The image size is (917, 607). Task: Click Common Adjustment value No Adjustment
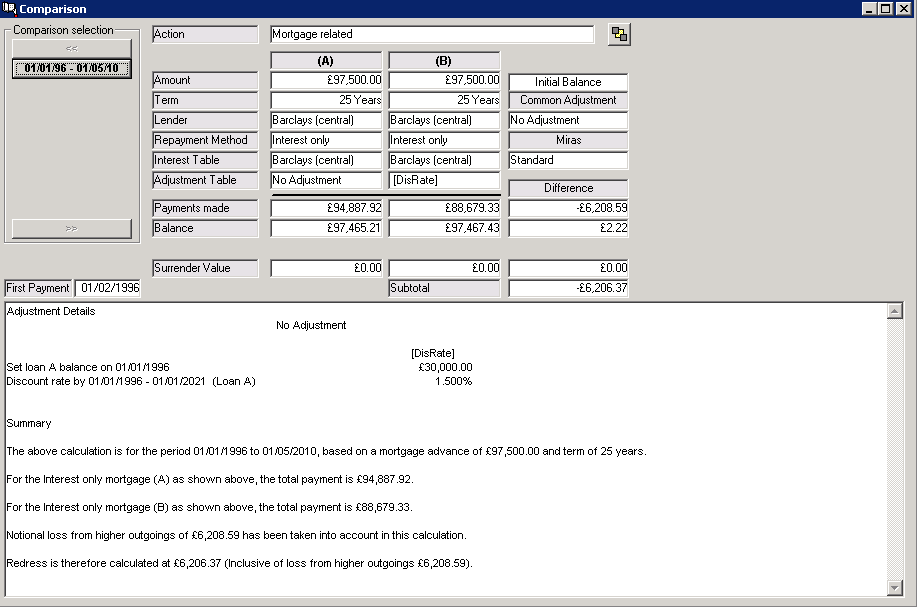click(568, 120)
